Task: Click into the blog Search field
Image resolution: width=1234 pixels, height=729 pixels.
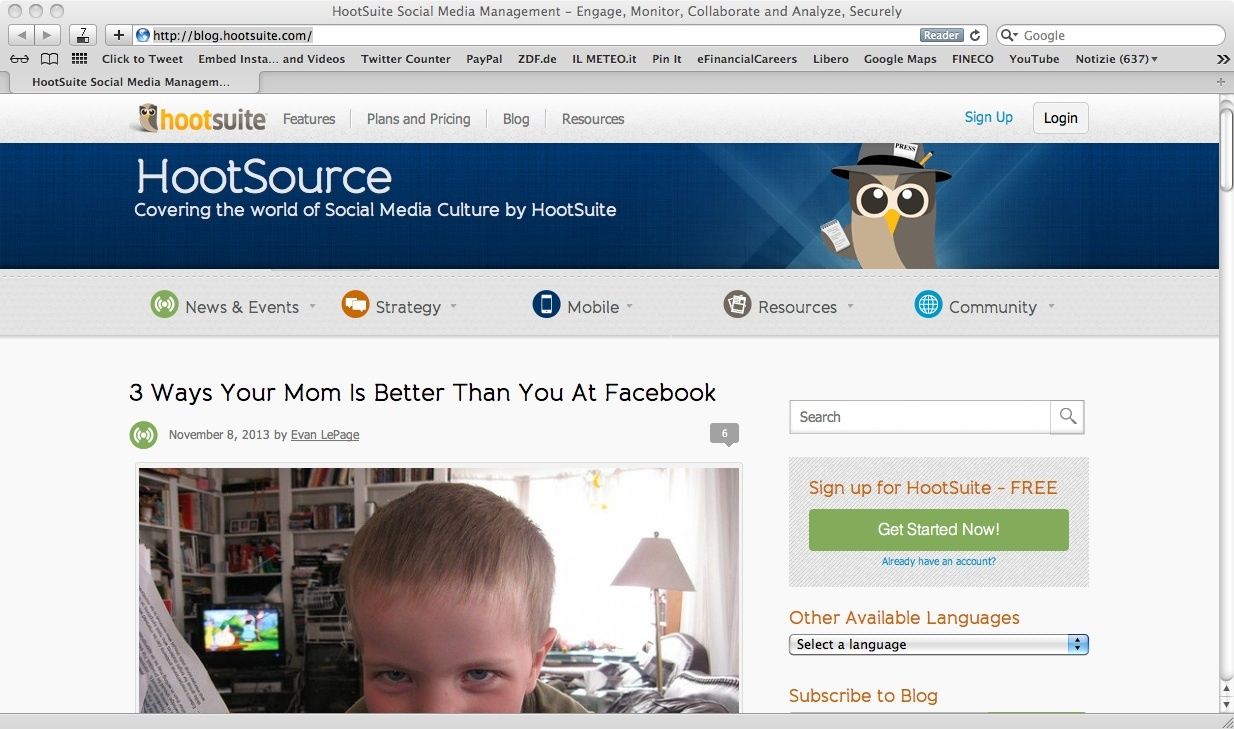Action: click(x=920, y=417)
